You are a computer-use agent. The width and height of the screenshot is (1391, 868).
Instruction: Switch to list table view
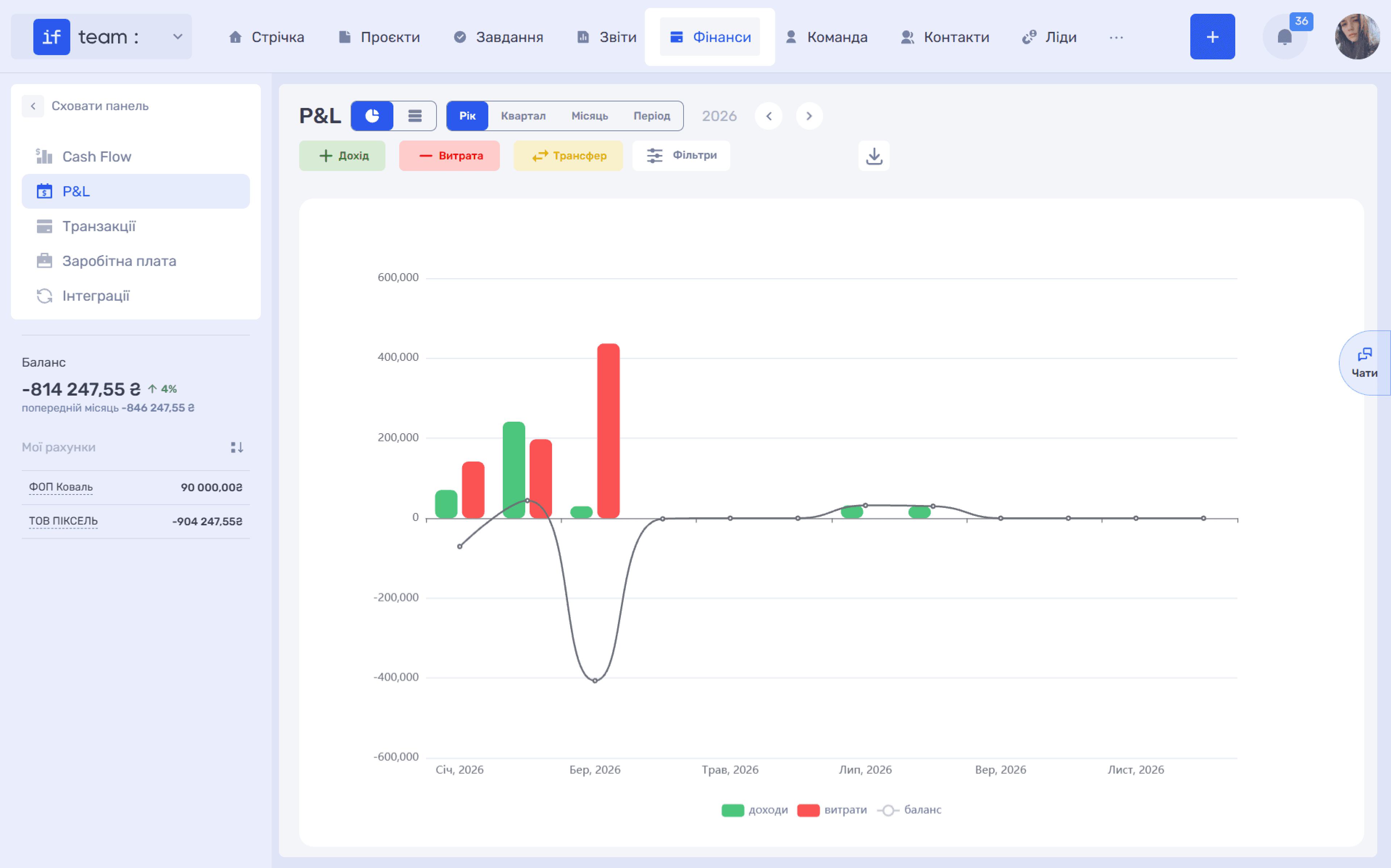pyautogui.click(x=415, y=116)
